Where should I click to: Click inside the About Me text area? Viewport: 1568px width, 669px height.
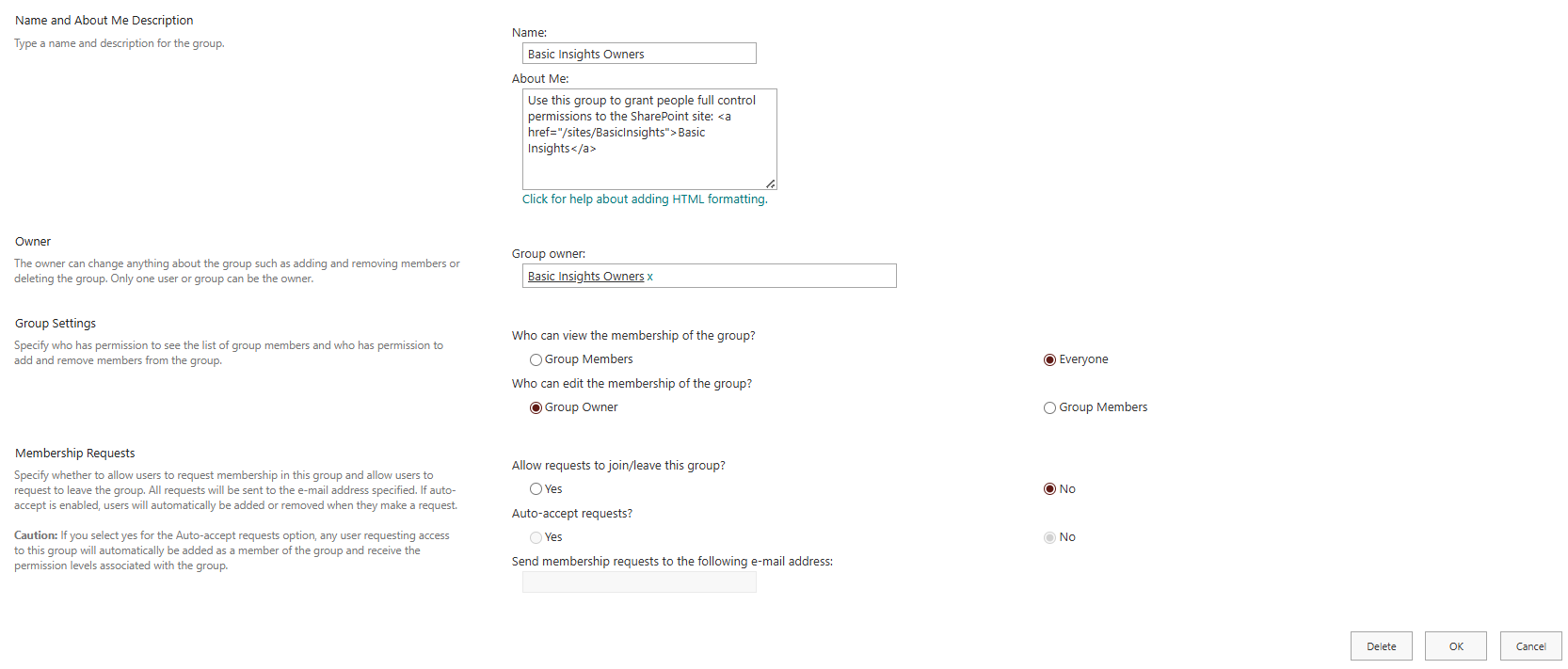point(649,139)
